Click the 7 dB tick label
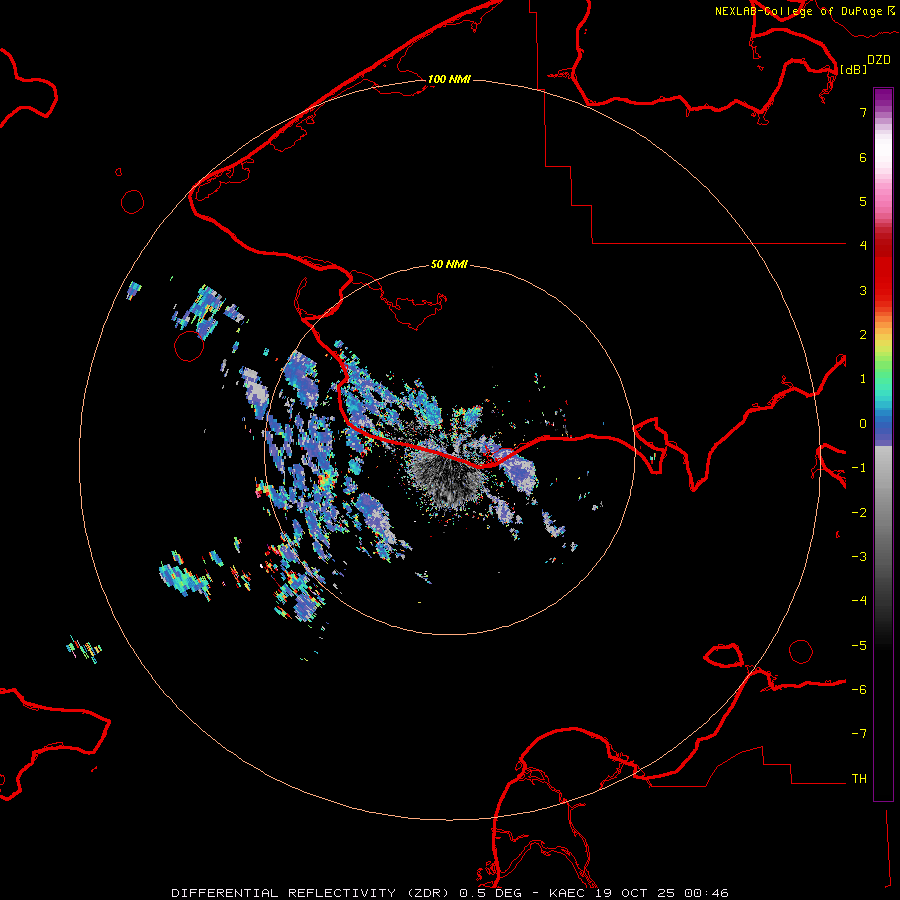900x900 pixels. click(x=863, y=112)
